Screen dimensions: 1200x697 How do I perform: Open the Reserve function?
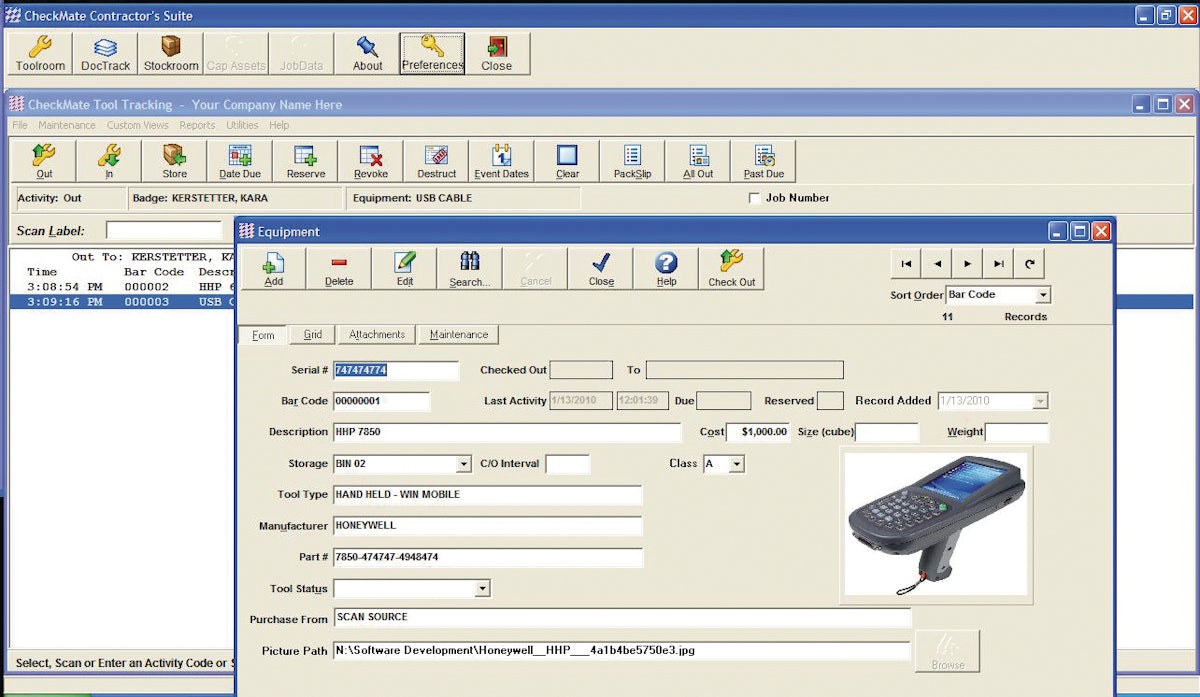[x=305, y=160]
